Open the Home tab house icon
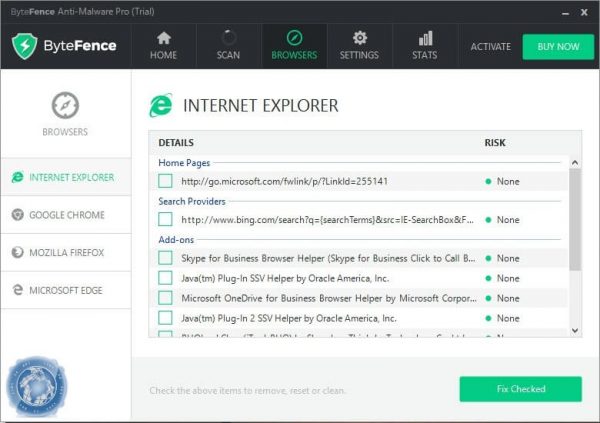The width and height of the screenshot is (600, 423). coord(164,38)
